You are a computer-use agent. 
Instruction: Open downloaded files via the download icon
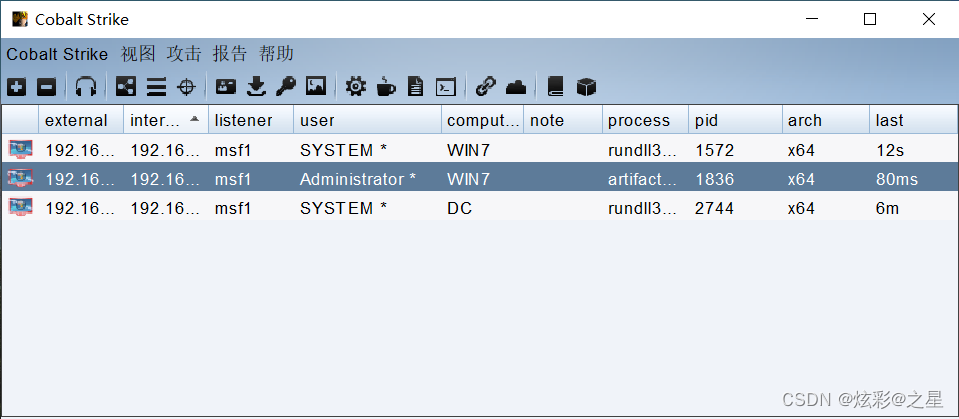click(x=256, y=87)
